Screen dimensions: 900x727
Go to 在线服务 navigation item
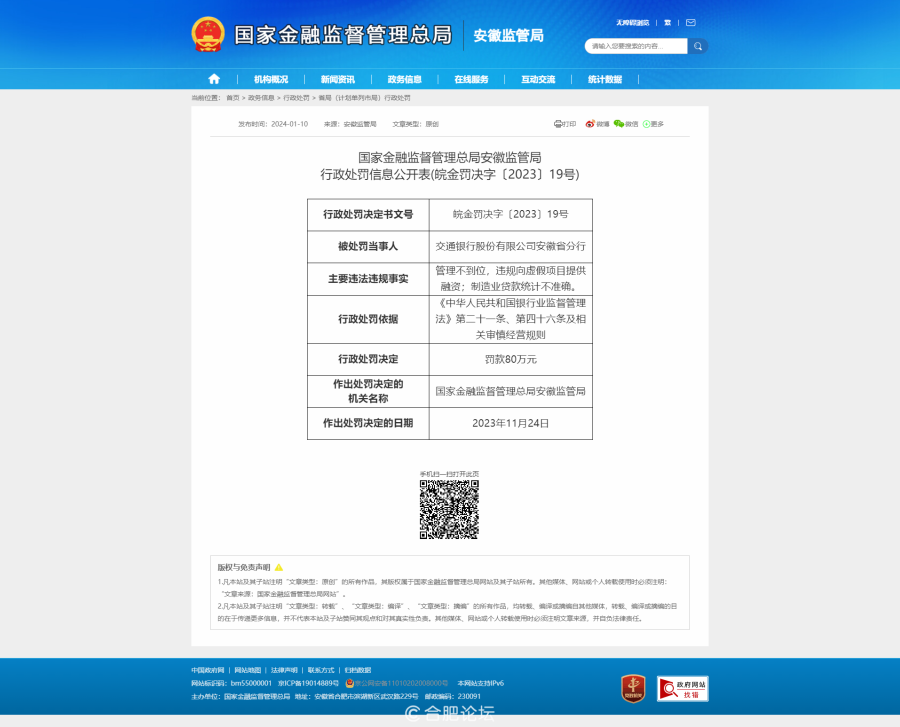[x=471, y=79]
